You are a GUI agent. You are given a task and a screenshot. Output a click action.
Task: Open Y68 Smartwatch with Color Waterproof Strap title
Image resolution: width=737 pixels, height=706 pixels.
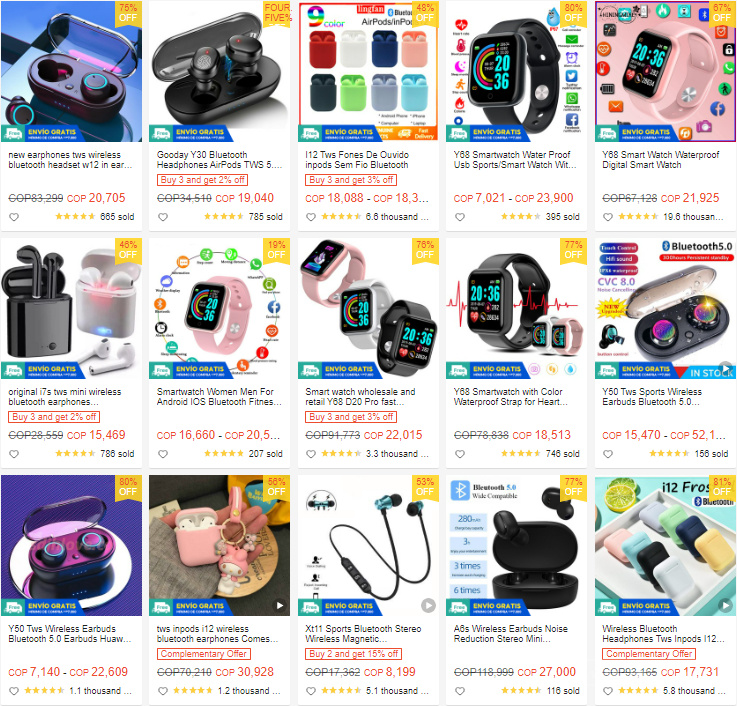tap(510, 397)
